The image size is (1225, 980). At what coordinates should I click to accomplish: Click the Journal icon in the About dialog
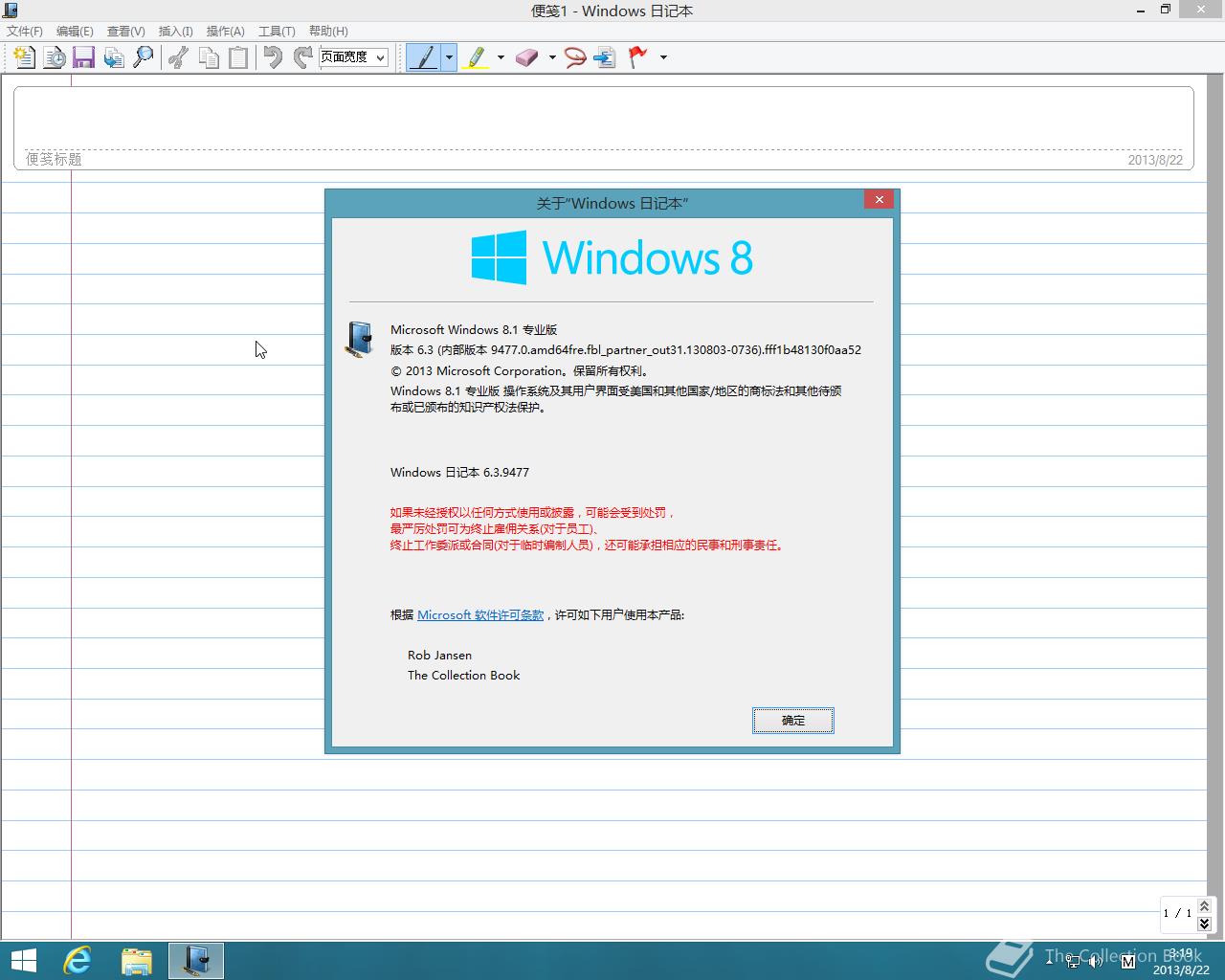tap(359, 340)
